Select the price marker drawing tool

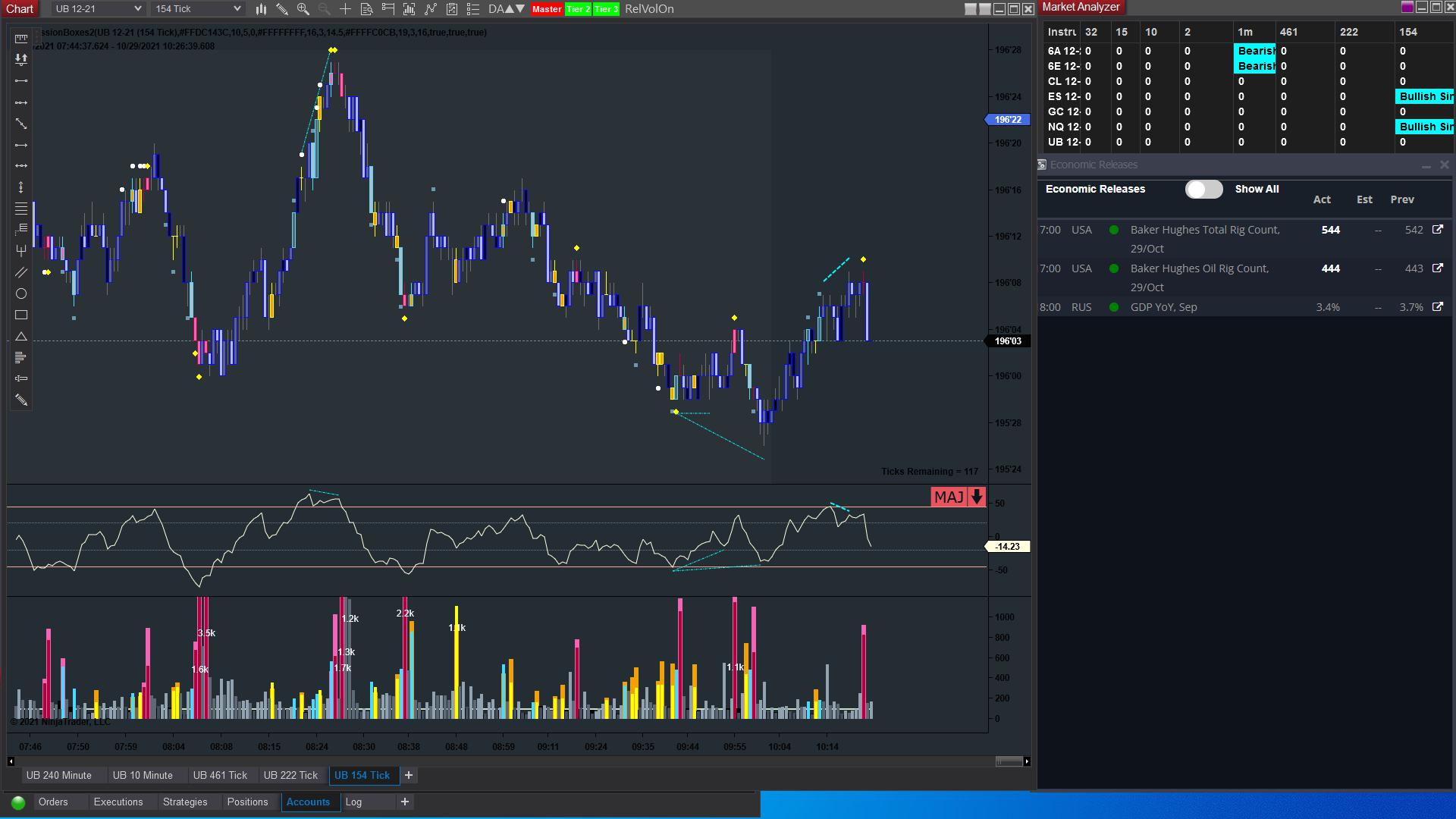pos(21,378)
